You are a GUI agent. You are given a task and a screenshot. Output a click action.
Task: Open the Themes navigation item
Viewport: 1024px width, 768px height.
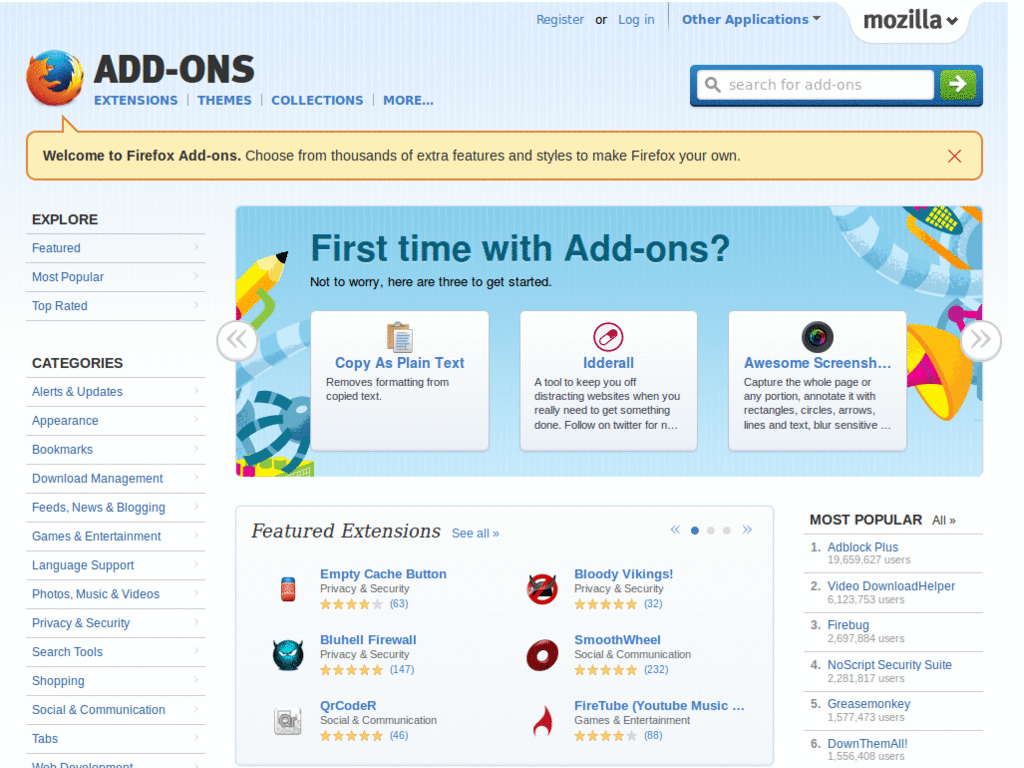pos(224,101)
